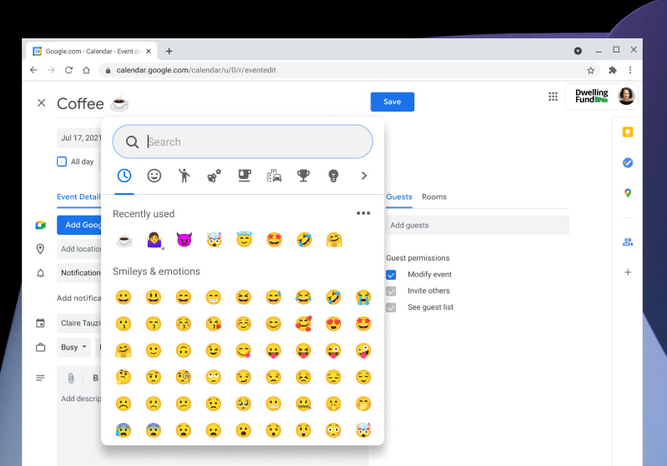Select the loudly crying face emoji
667x466 pixels.
[x=363, y=297]
